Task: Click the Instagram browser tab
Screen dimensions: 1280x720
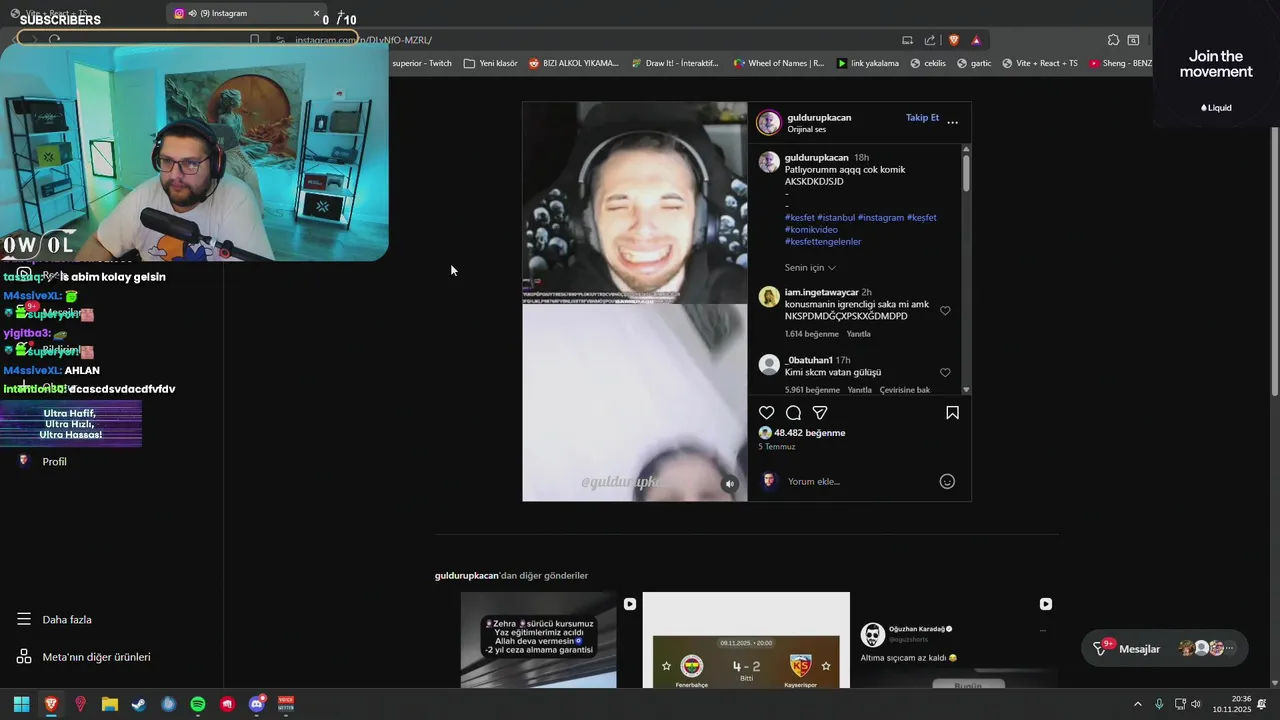Action: pyautogui.click(x=245, y=13)
